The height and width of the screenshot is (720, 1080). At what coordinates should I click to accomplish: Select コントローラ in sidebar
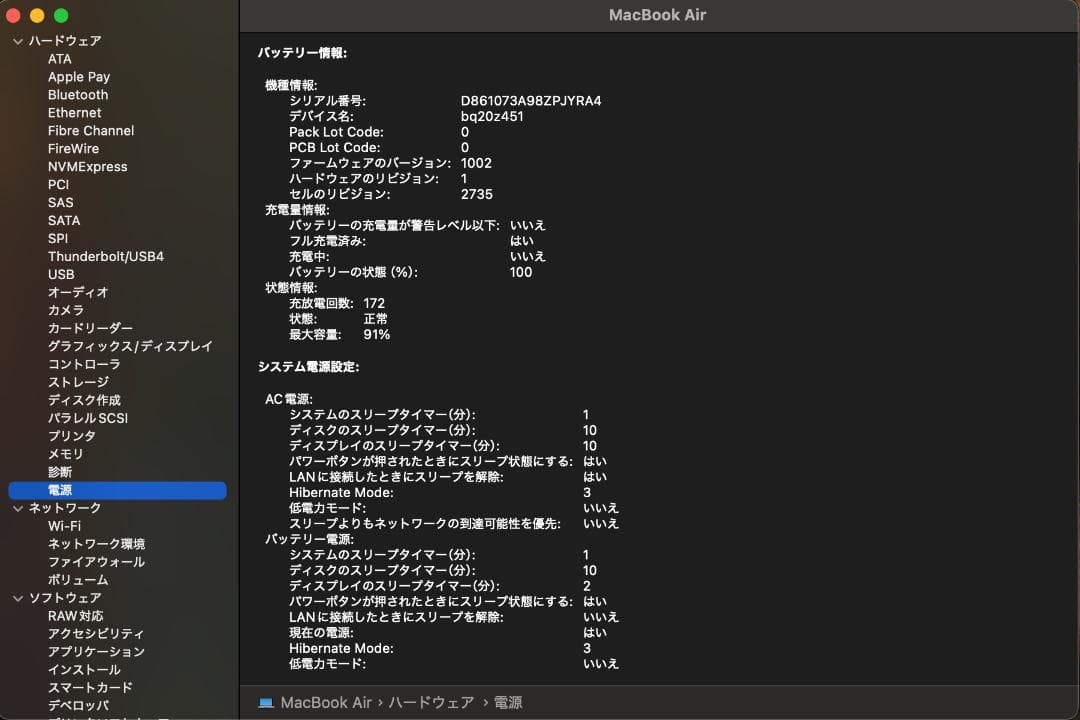coord(84,364)
